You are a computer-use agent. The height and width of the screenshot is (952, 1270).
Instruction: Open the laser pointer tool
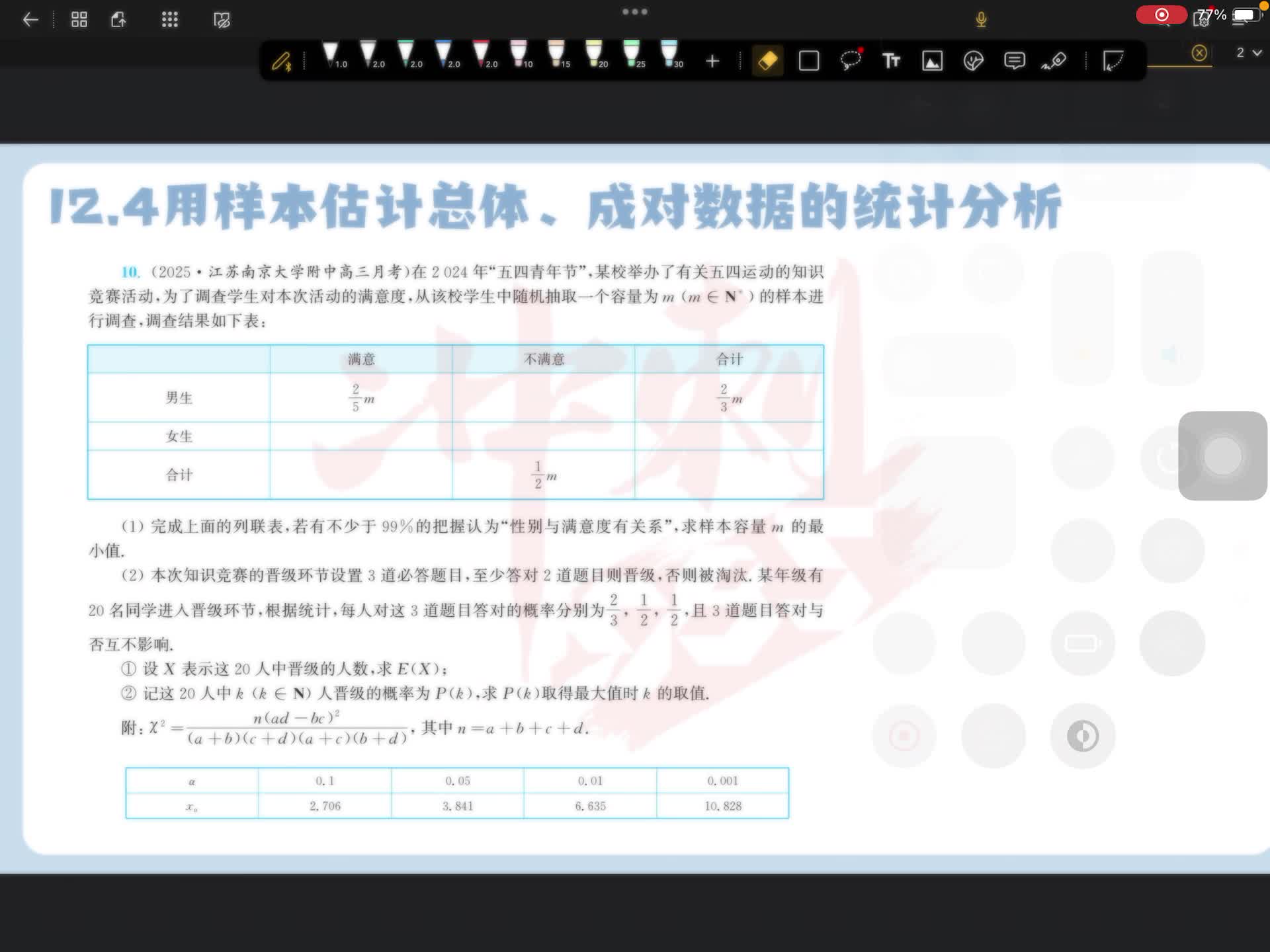pyautogui.click(x=1054, y=61)
